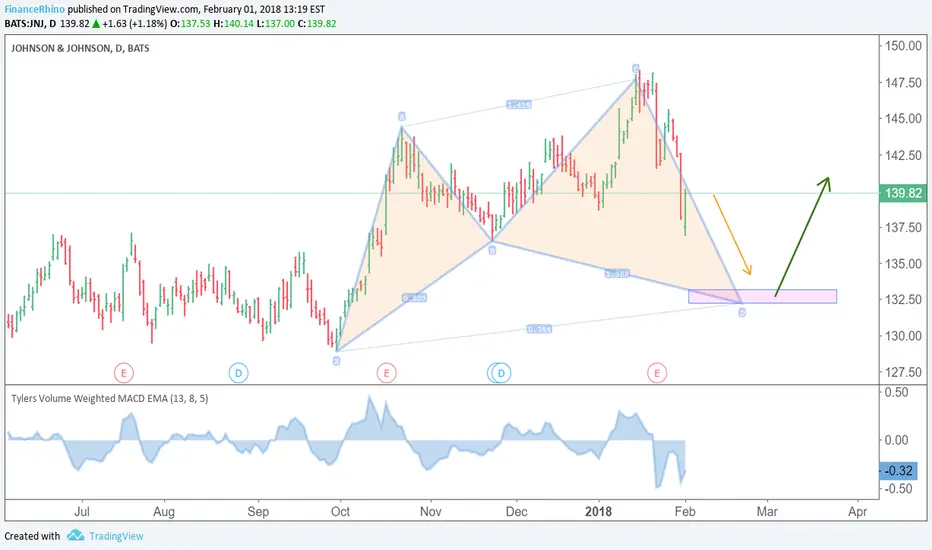The height and width of the screenshot is (550, 932).
Task: Click the 142.50 price axis label
Action: click(x=903, y=155)
